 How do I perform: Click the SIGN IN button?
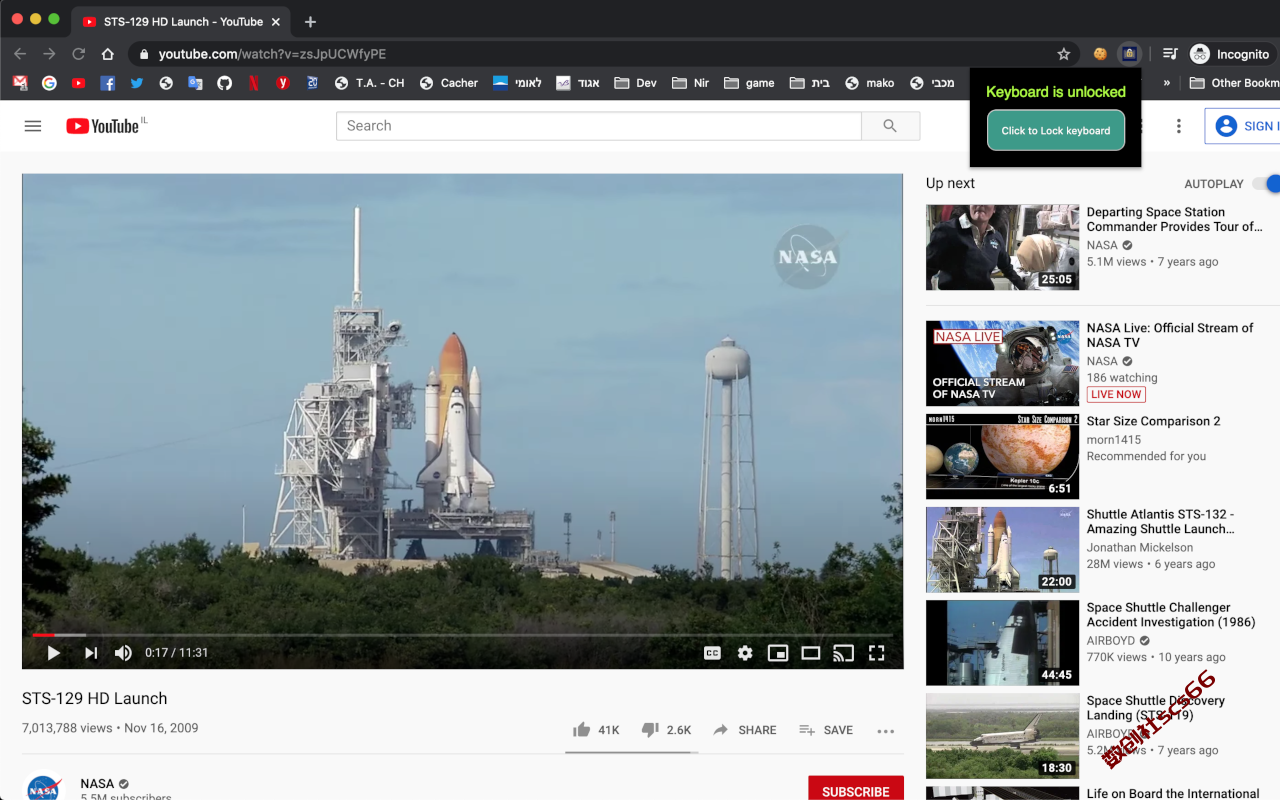1243,126
